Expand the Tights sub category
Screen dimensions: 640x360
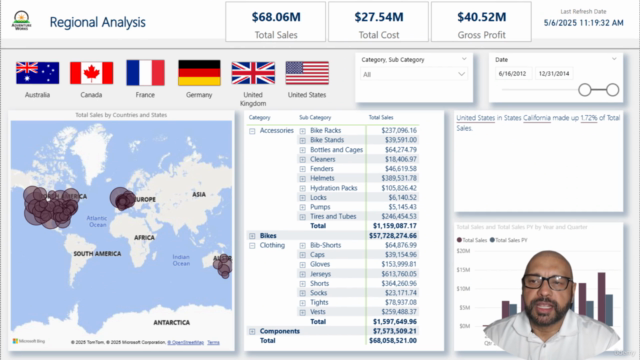pyautogui.click(x=302, y=303)
